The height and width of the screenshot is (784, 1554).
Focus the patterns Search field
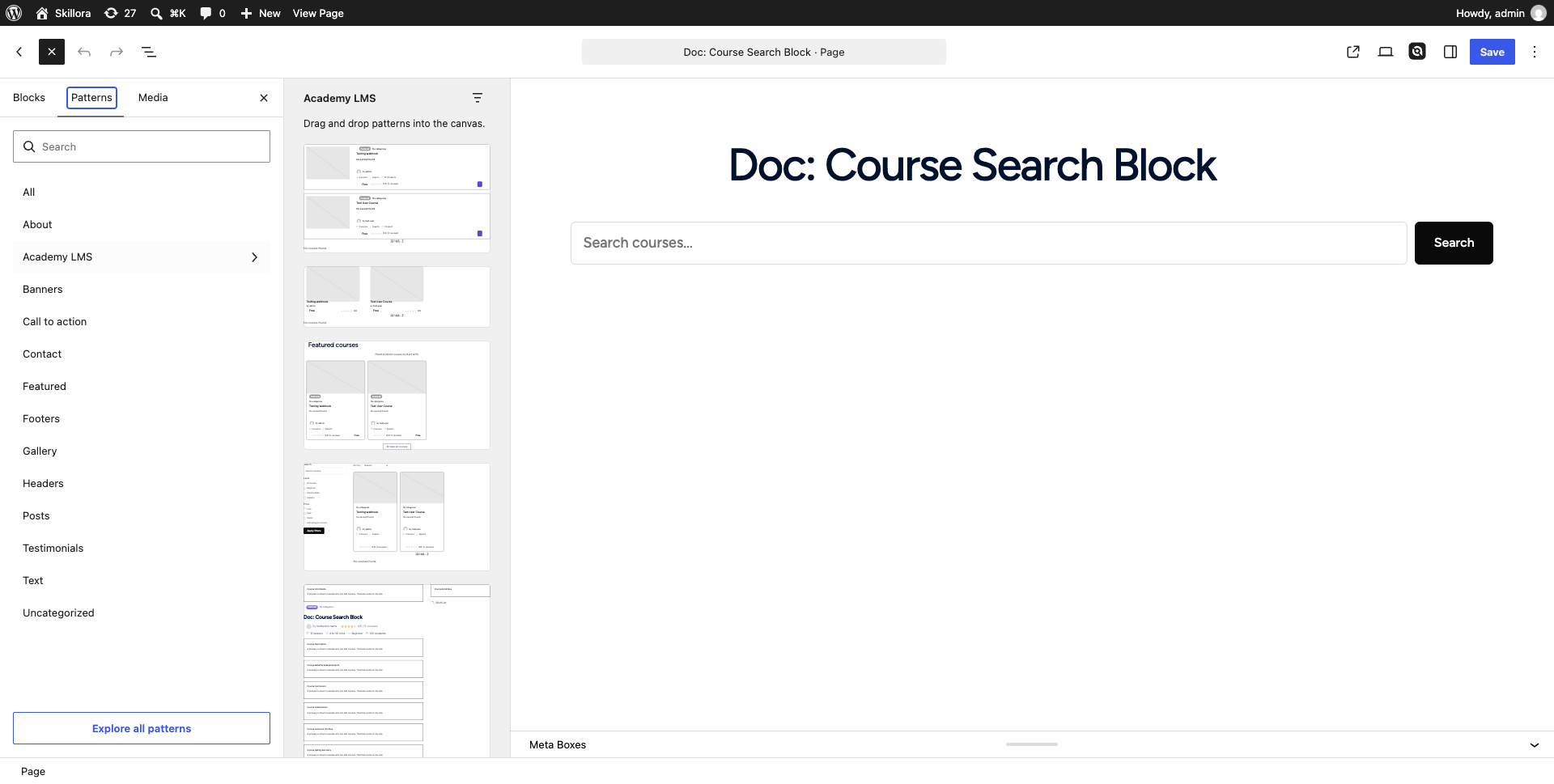point(142,146)
